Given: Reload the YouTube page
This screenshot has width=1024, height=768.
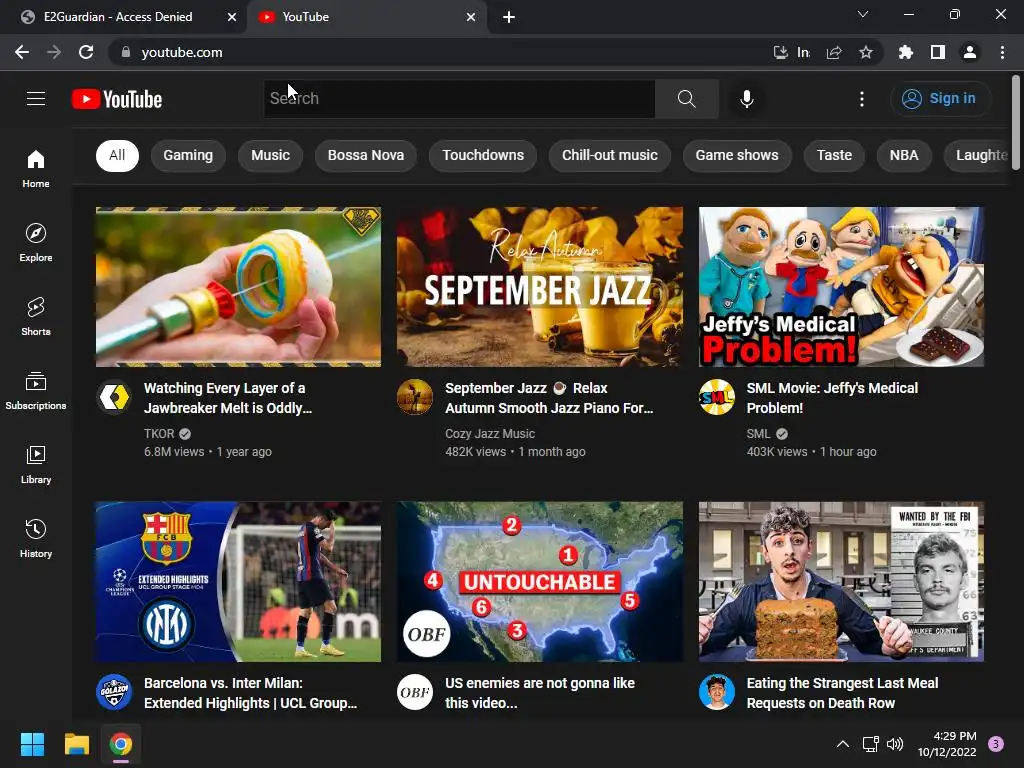Looking at the screenshot, I should pyautogui.click(x=86, y=52).
